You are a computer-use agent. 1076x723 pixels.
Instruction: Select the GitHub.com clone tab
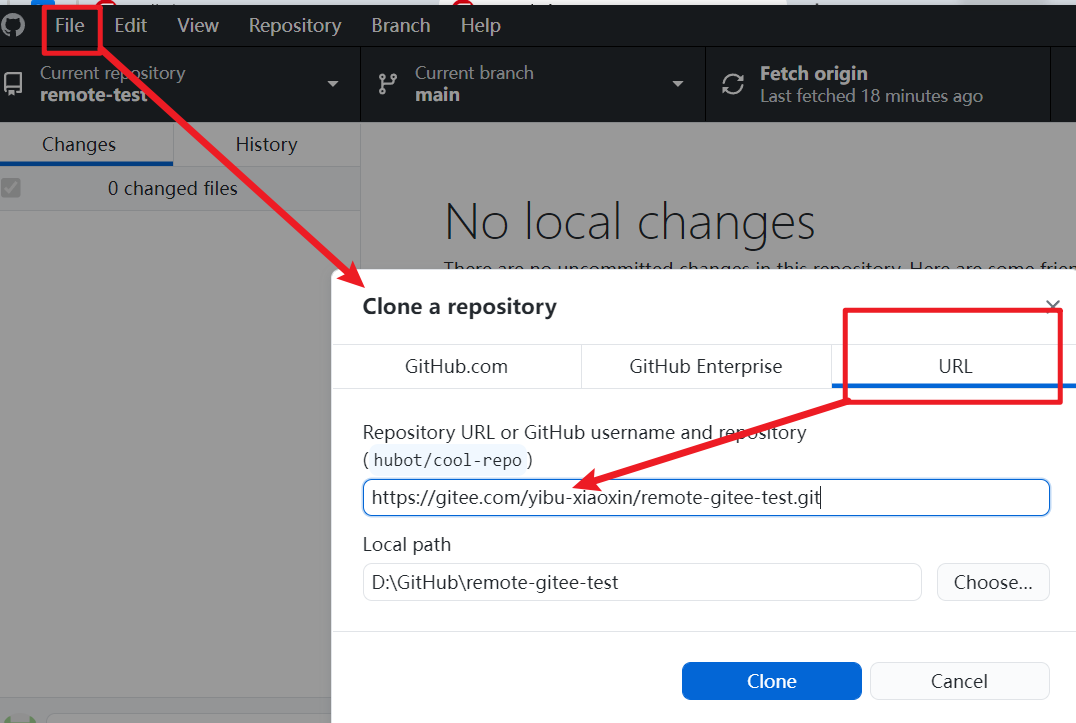click(456, 366)
